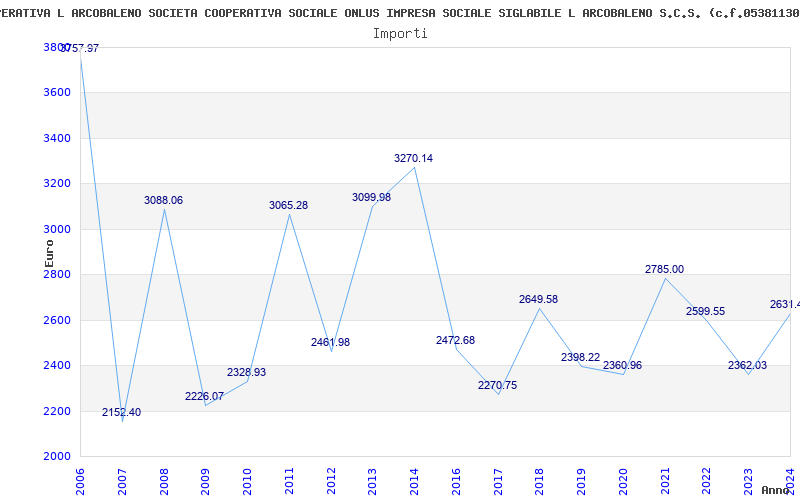
Task: Click the 2461.98 data label for 2012
Action: point(330,342)
